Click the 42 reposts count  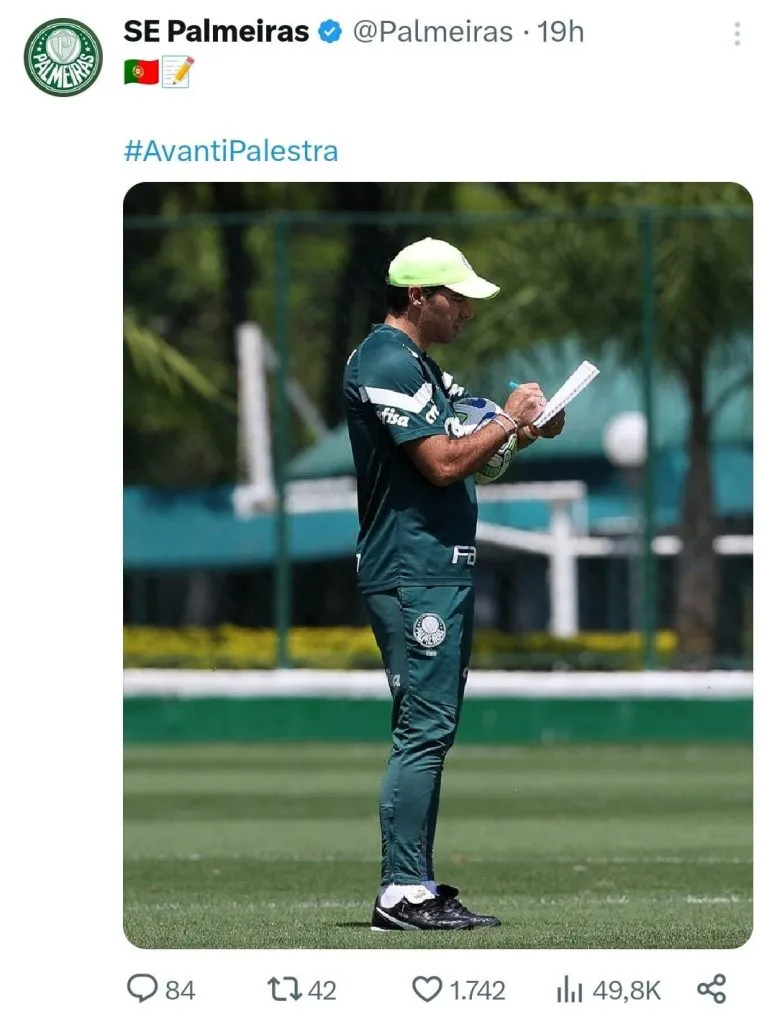click(322, 990)
